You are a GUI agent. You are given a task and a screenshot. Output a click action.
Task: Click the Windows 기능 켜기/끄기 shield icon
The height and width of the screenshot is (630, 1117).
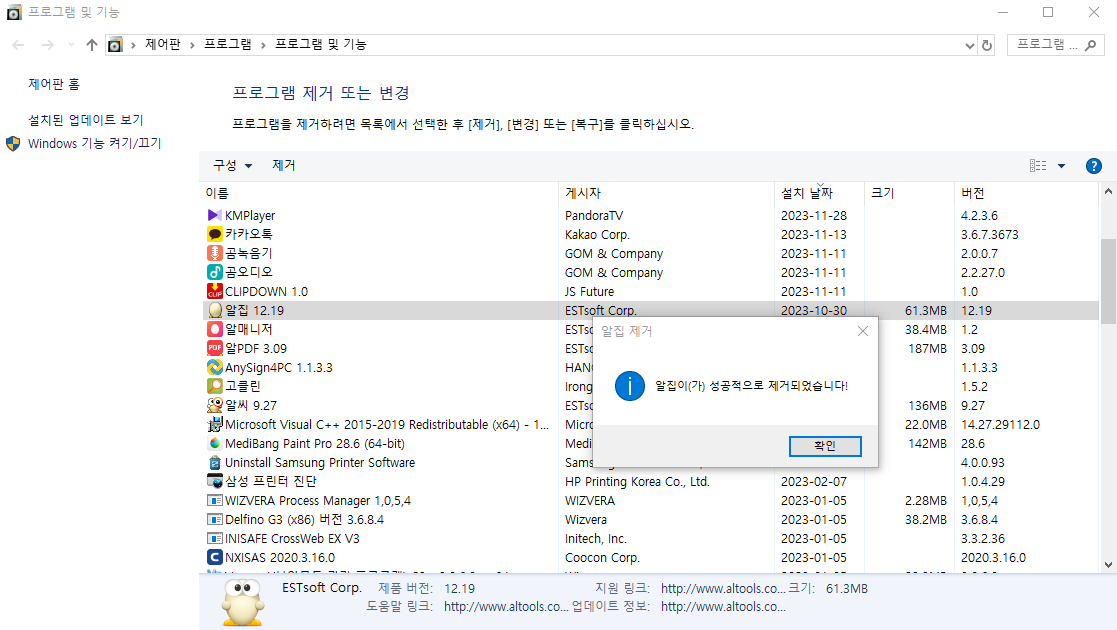tap(13, 143)
